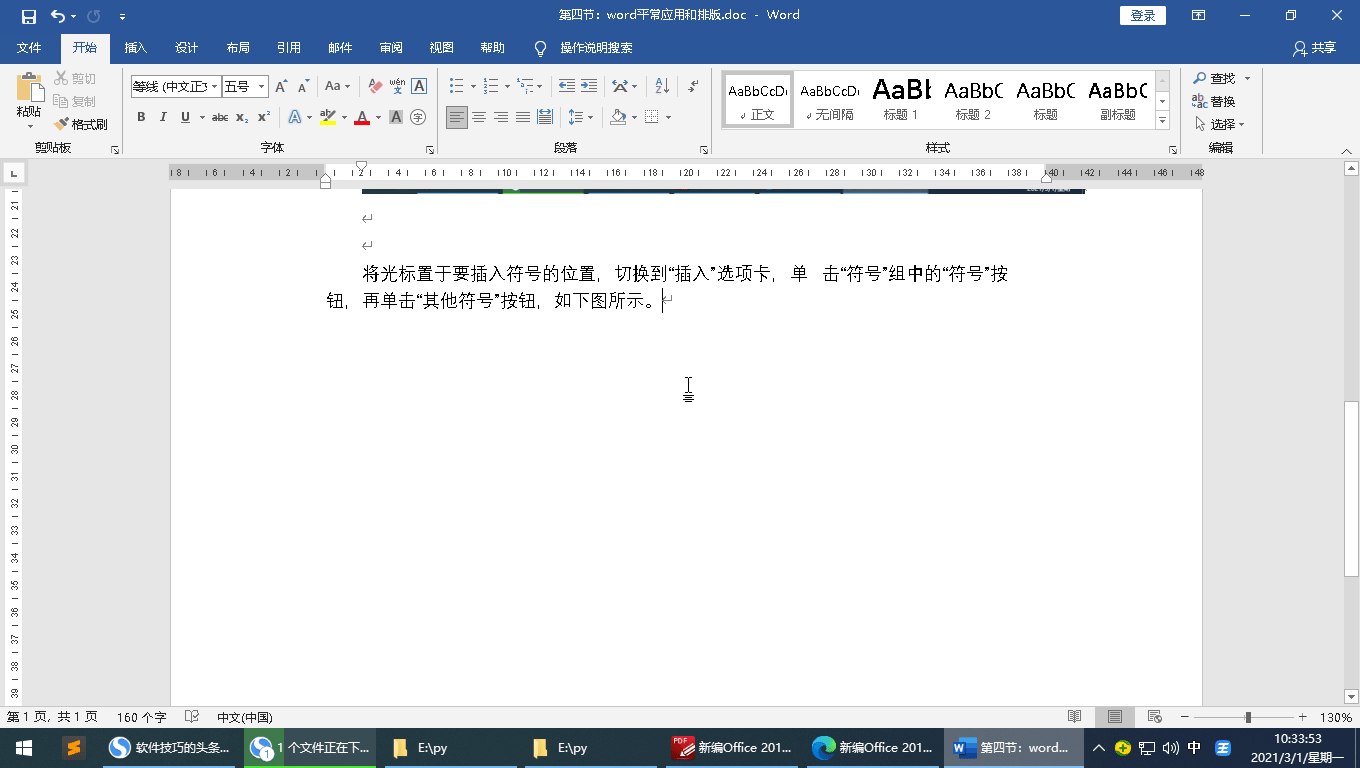Screen dimensions: 1360x768
Task: Align the paragraph to the right
Action: tap(501, 117)
